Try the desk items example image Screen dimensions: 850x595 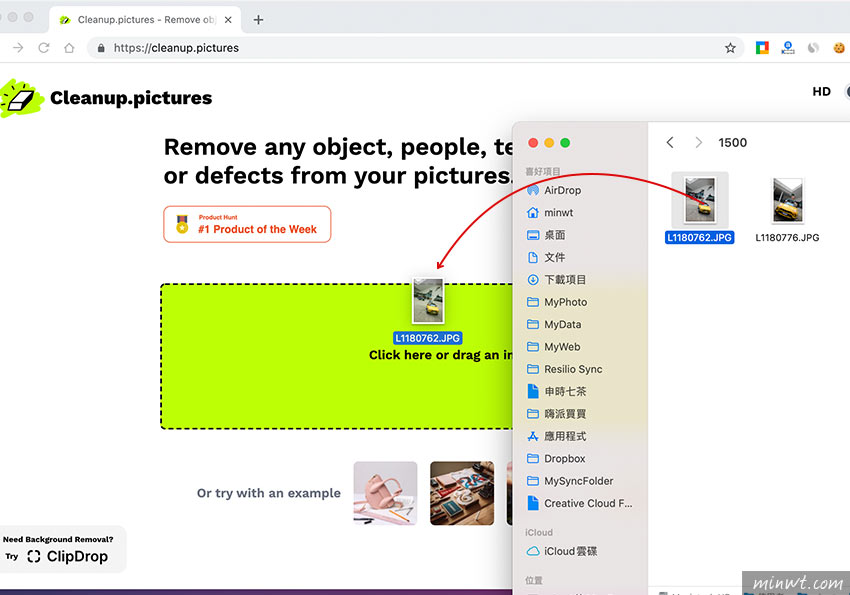(x=462, y=493)
